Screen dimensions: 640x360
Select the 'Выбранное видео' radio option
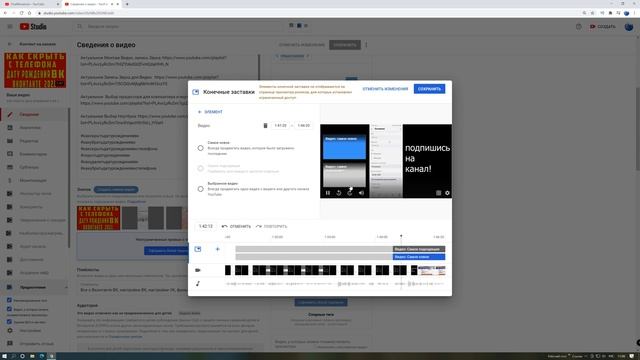click(200, 189)
